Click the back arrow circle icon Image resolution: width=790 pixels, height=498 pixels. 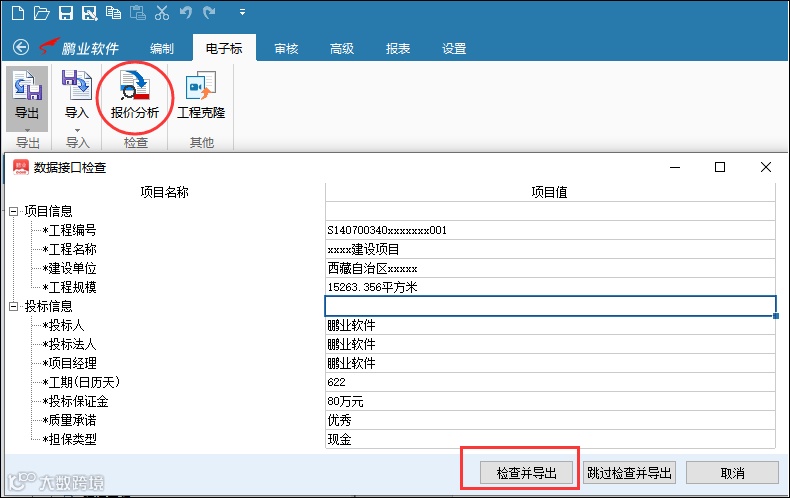21,47
